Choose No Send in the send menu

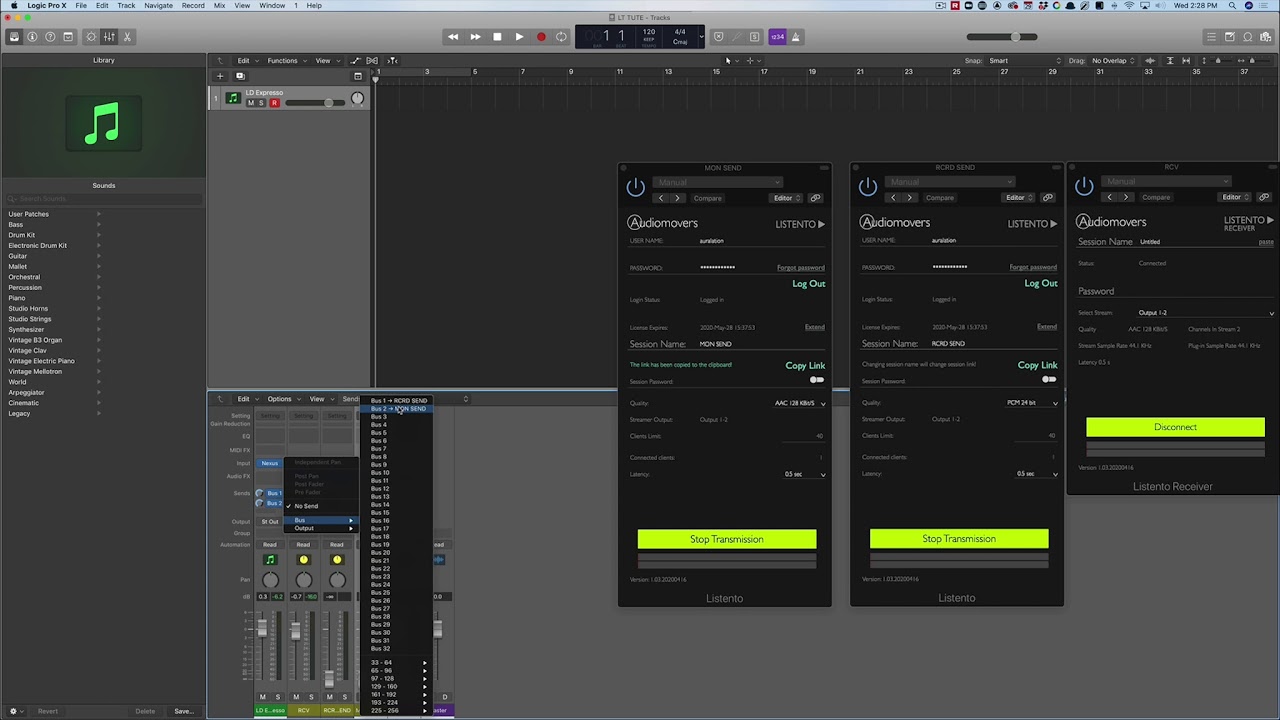320,506
